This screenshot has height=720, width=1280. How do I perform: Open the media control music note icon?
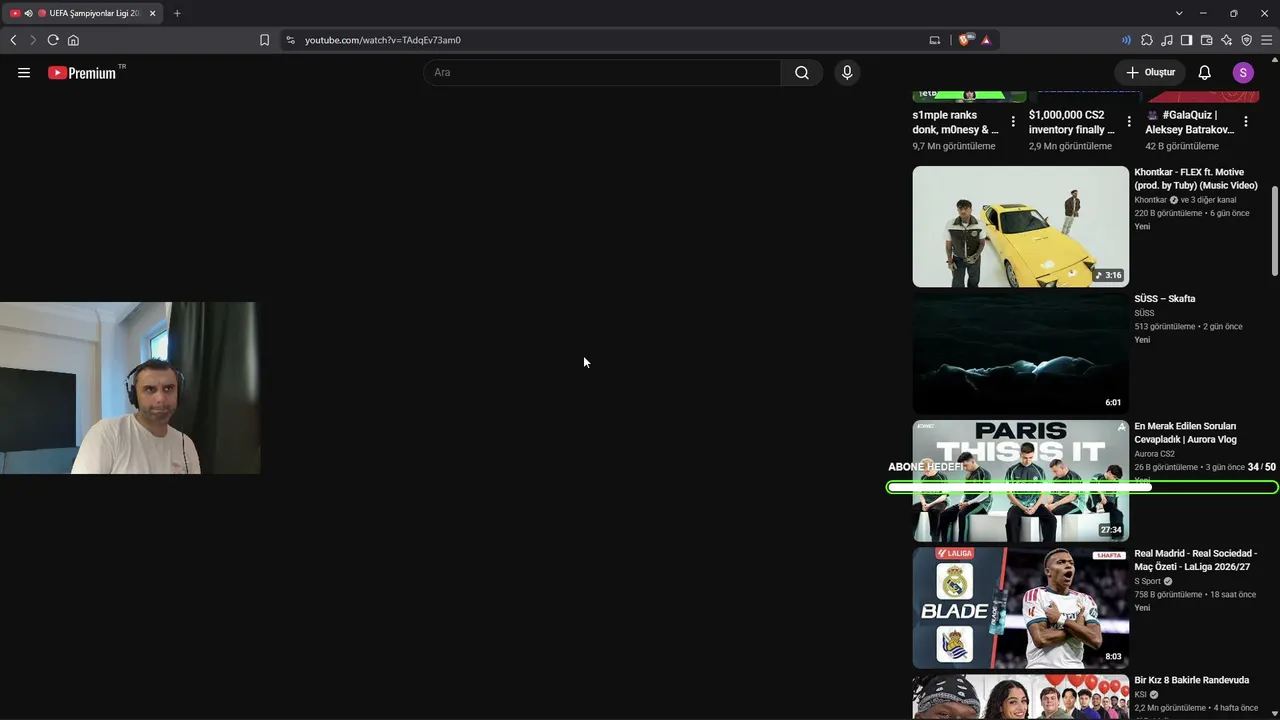1167,40
